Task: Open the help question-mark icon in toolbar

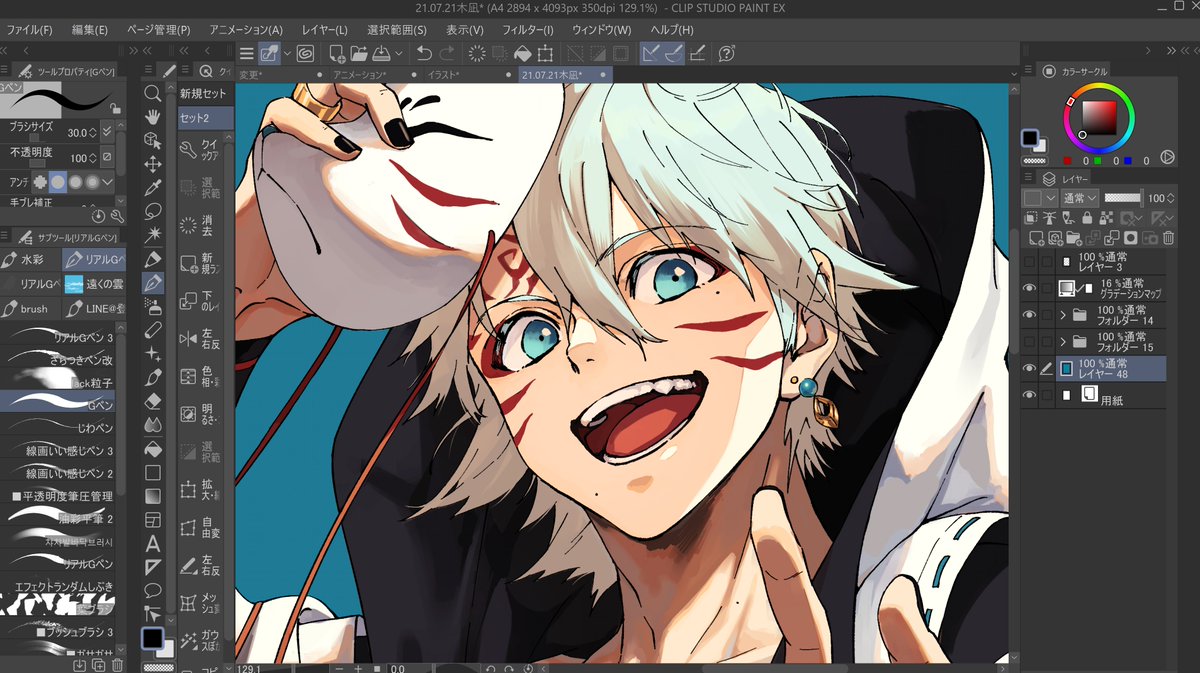Action: [727, 53]
